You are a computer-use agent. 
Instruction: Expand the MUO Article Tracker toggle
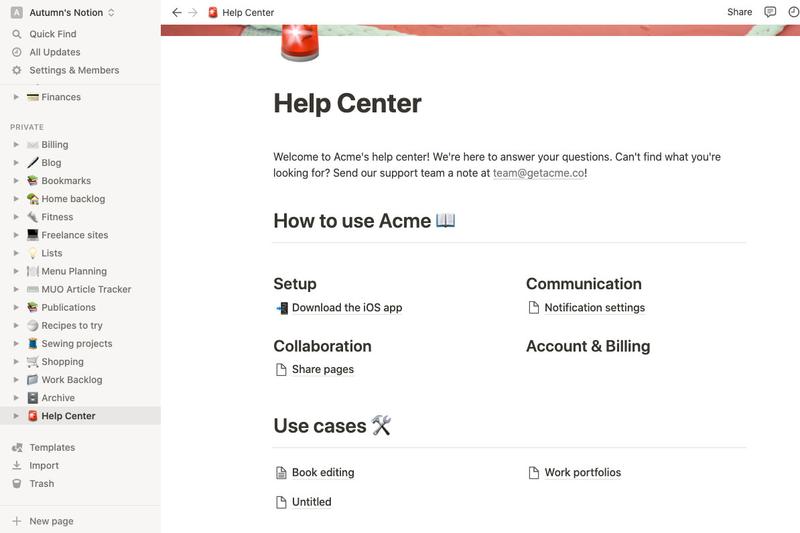point(16,289)
